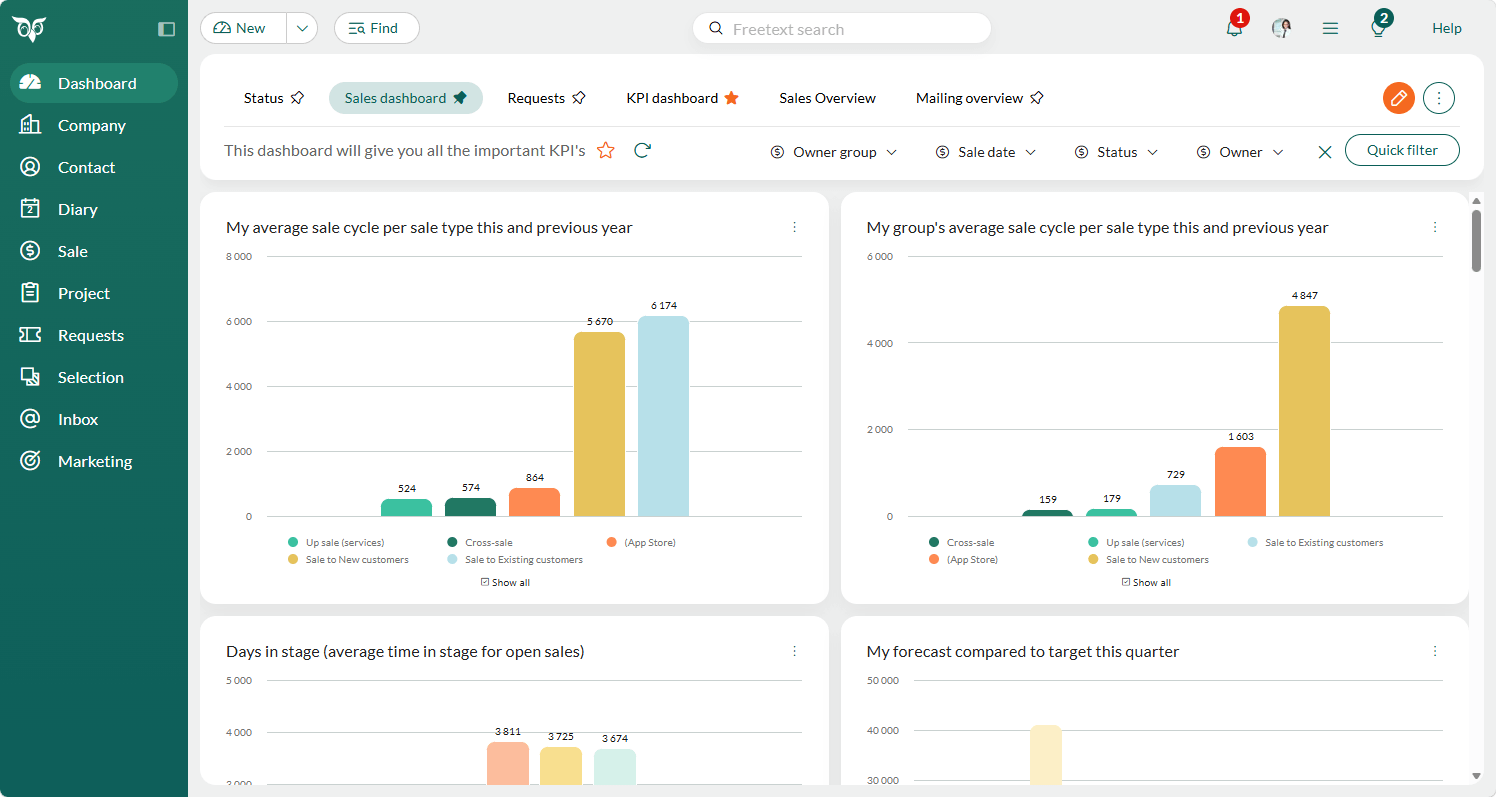
Task: Refresh the dashboard with the reload icon
Action: point(643,150)
